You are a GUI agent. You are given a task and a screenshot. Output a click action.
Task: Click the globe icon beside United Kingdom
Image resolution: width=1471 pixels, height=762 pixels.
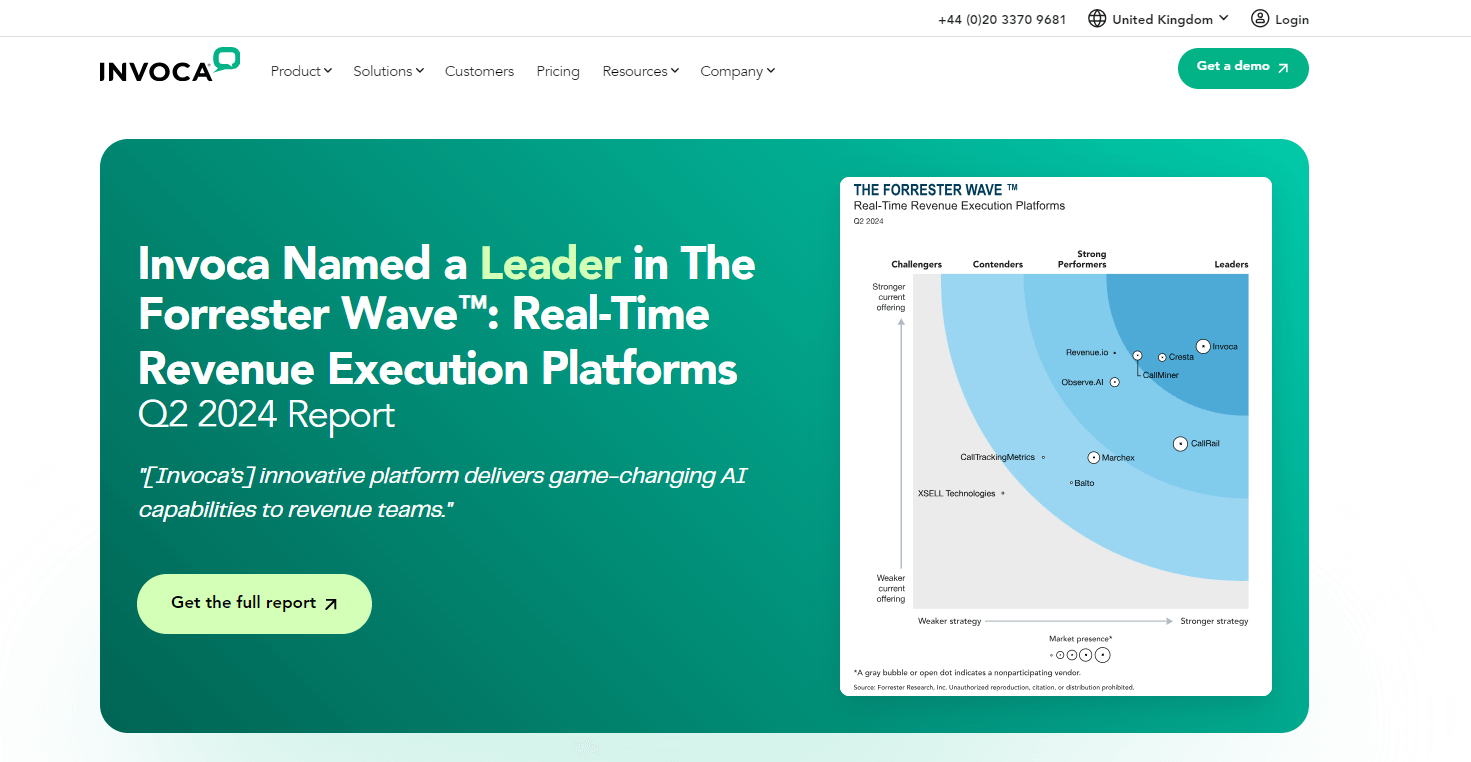click(x=1097, y=19)
